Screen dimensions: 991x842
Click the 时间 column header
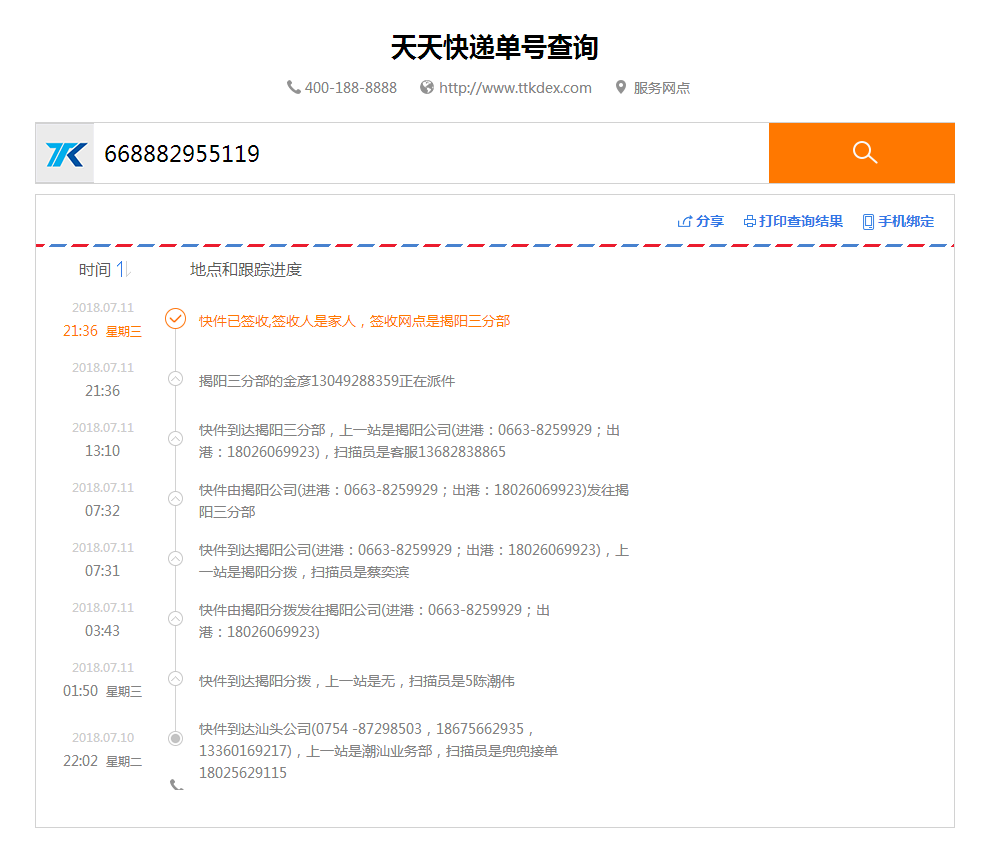[x=95, y=270]
